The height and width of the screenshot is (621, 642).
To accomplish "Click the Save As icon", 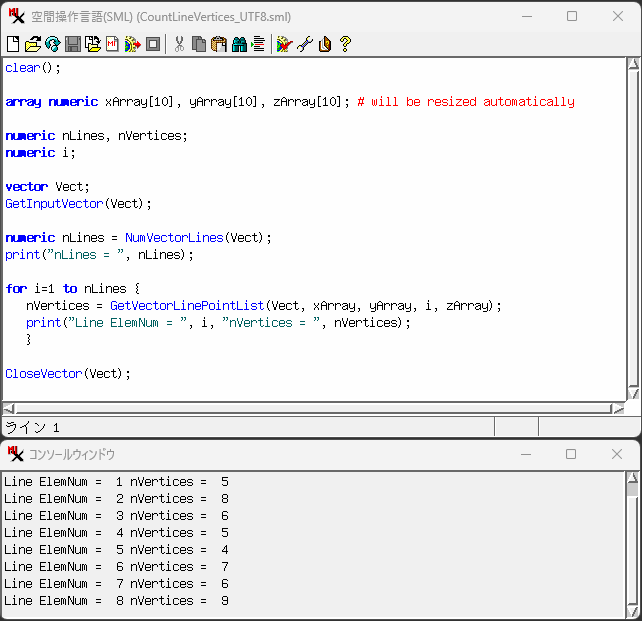I will [x=93, y=44].
